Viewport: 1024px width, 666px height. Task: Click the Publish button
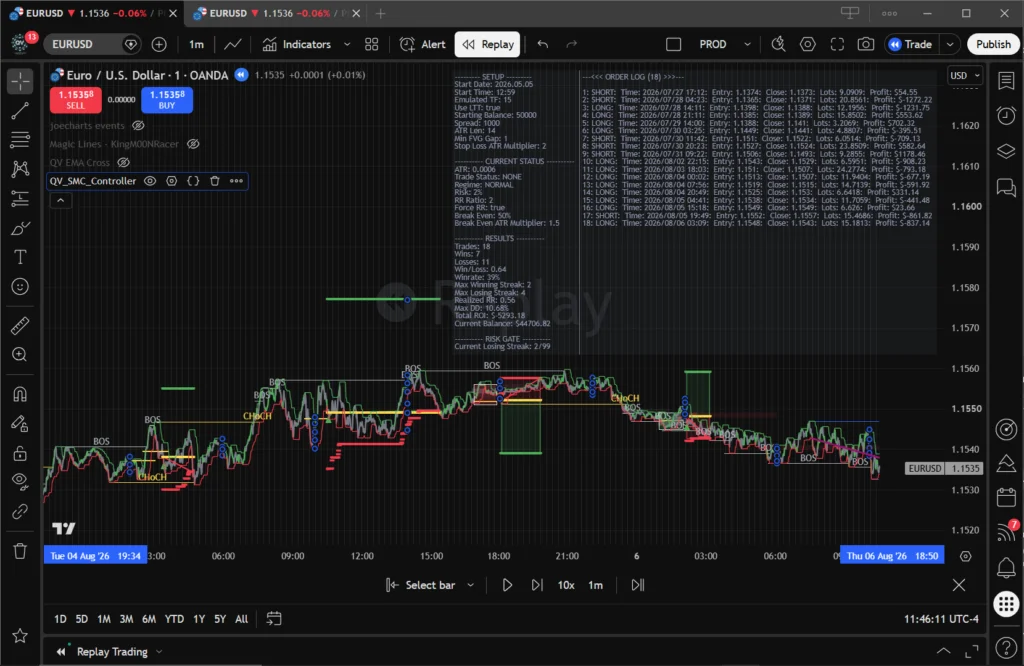point(993,44)
